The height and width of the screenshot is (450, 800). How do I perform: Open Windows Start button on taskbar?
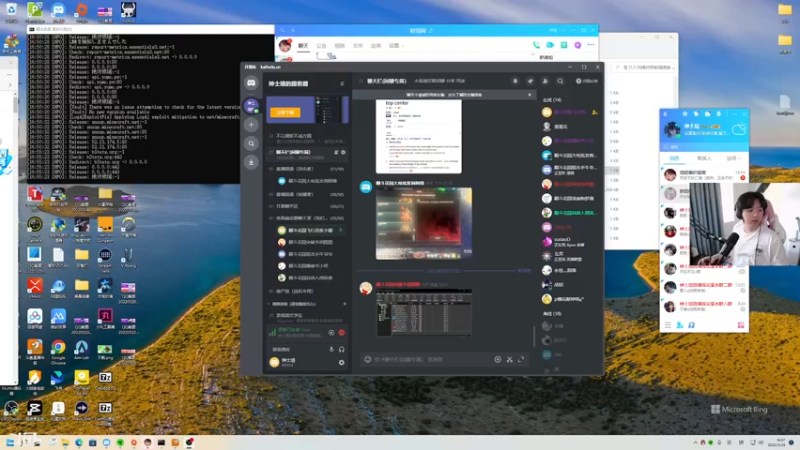point(10,442)
